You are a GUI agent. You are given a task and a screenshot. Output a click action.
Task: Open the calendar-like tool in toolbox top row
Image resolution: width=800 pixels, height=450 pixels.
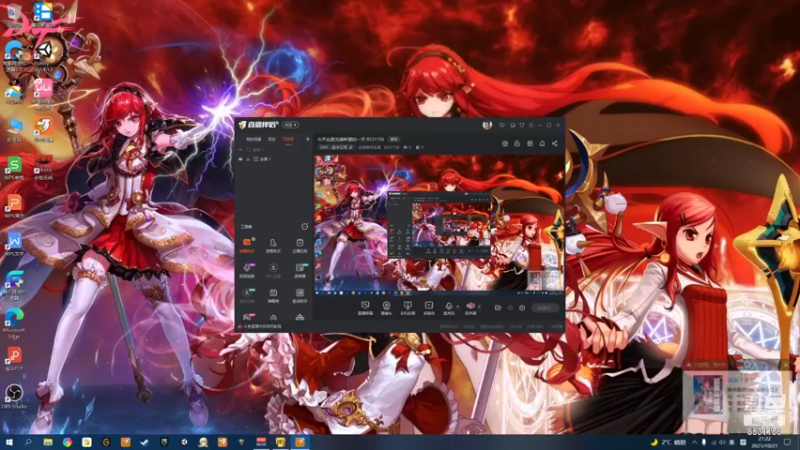click(299, 244)
